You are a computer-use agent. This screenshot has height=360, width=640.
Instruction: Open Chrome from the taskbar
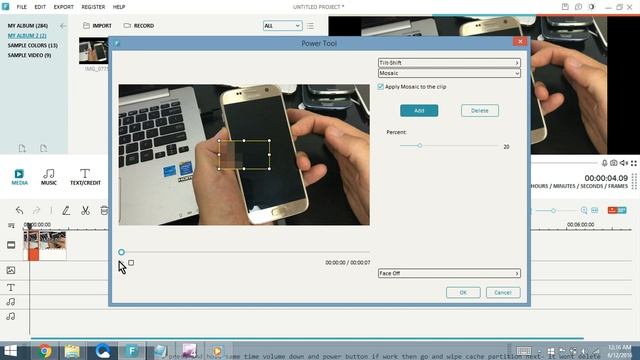pos(45,351)
